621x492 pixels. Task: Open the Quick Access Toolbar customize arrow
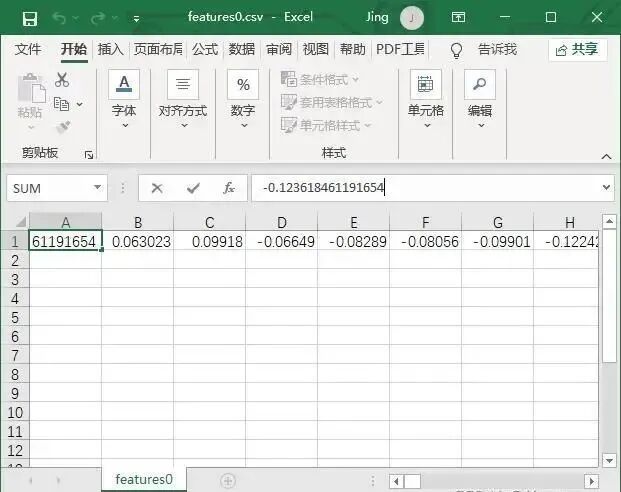(136, 19)
